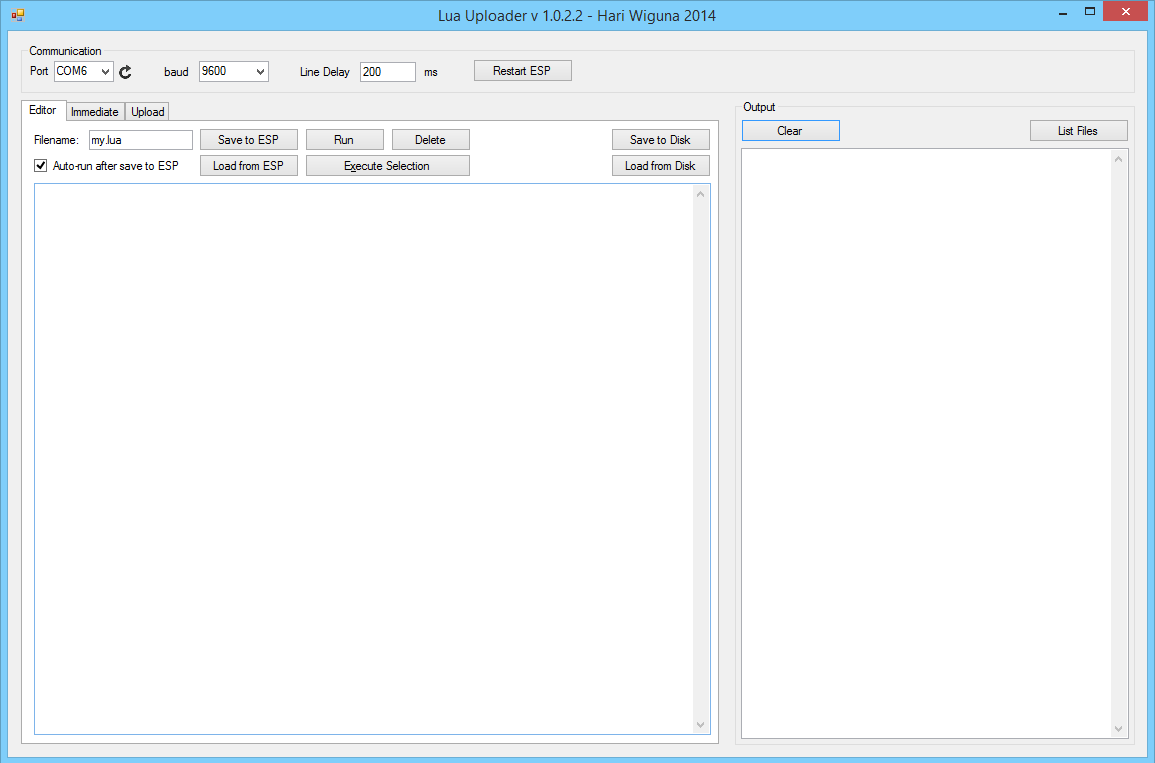Screen dimensions: 1155x763
Task: Uncheck Auto-run after save to ESP
Action: (x=41, y=166)
